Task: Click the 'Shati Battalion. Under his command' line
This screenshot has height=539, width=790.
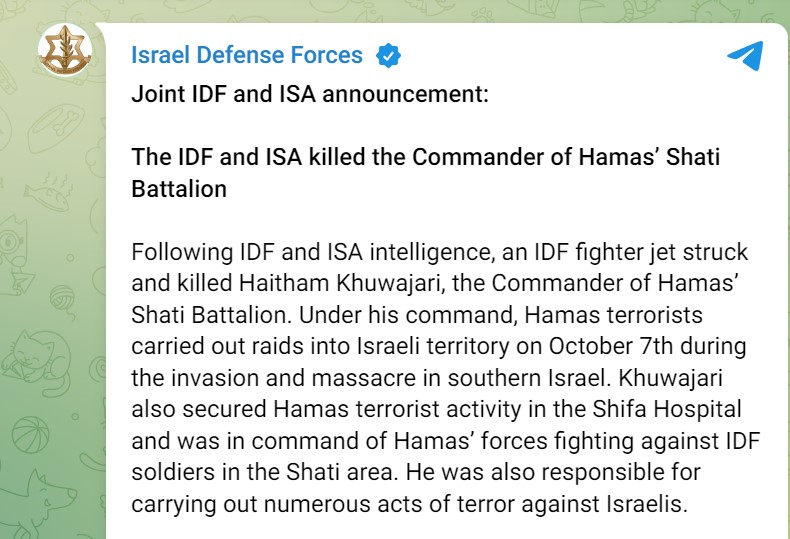Action: (417, 315)
